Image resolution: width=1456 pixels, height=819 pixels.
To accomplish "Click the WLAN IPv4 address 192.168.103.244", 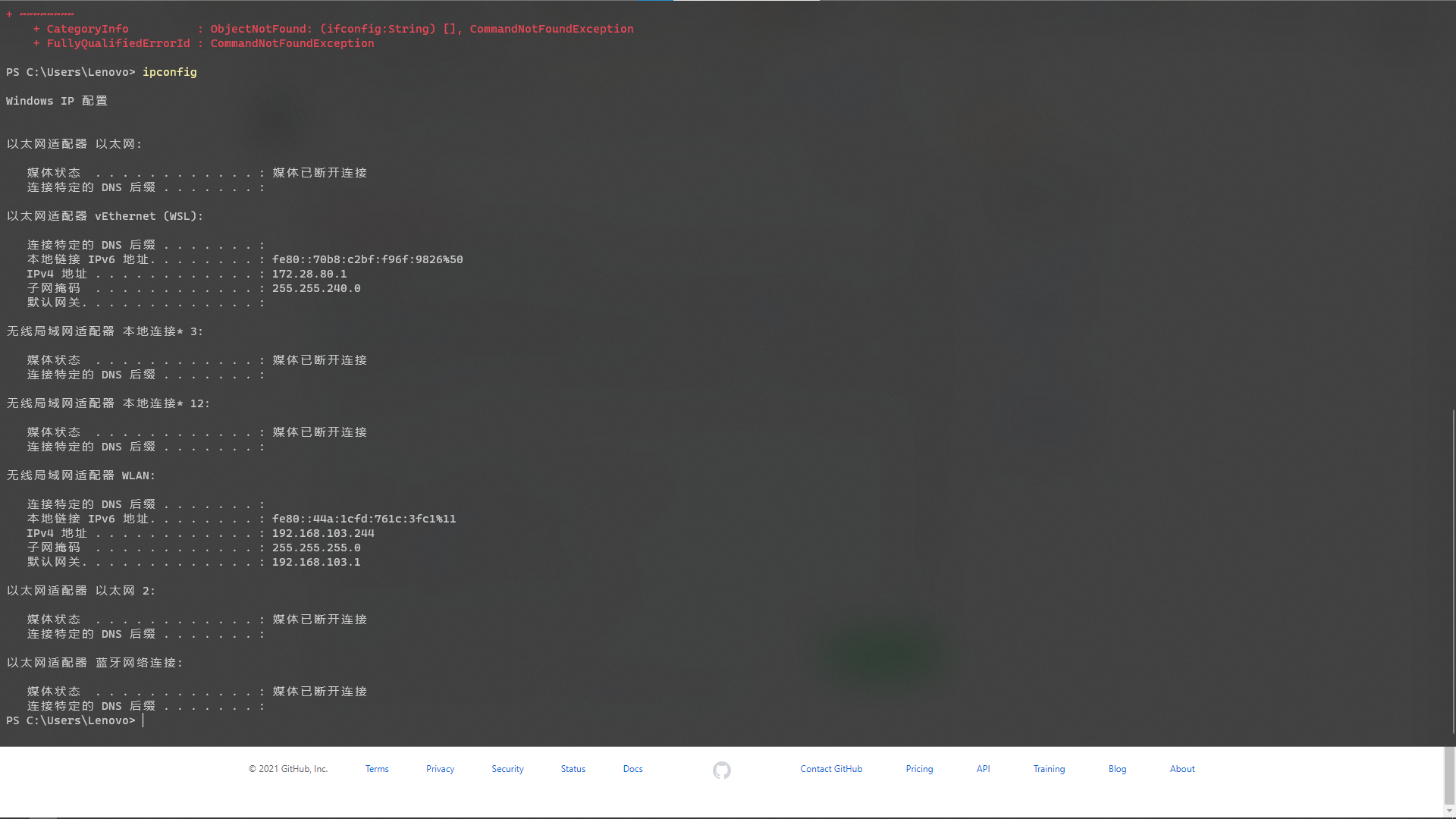I will point(322,533).
